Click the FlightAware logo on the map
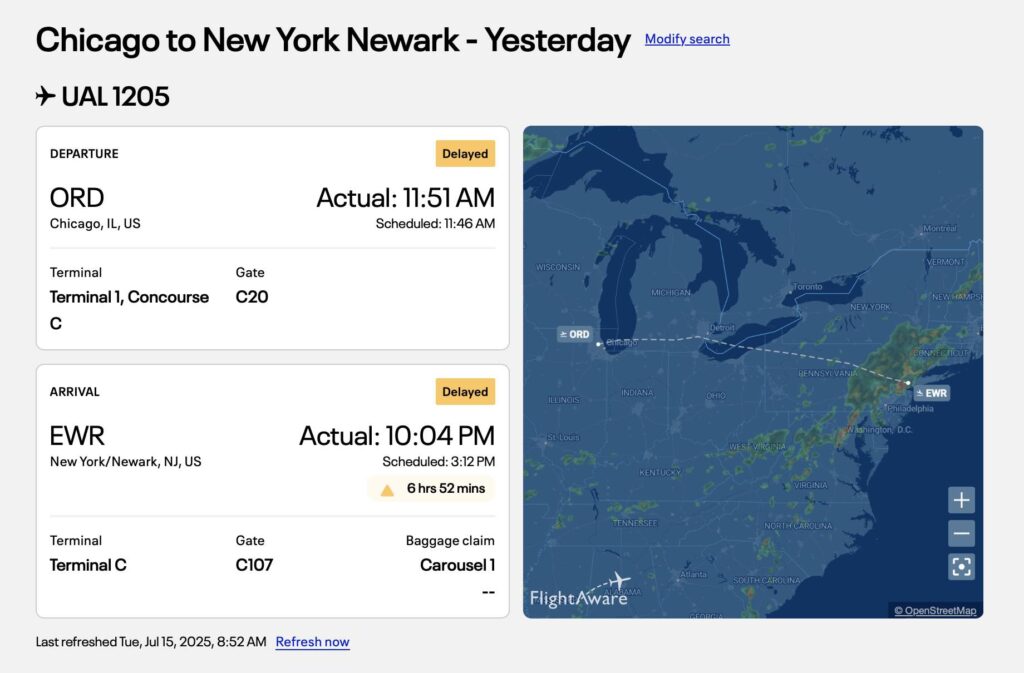 pos(580,591)
